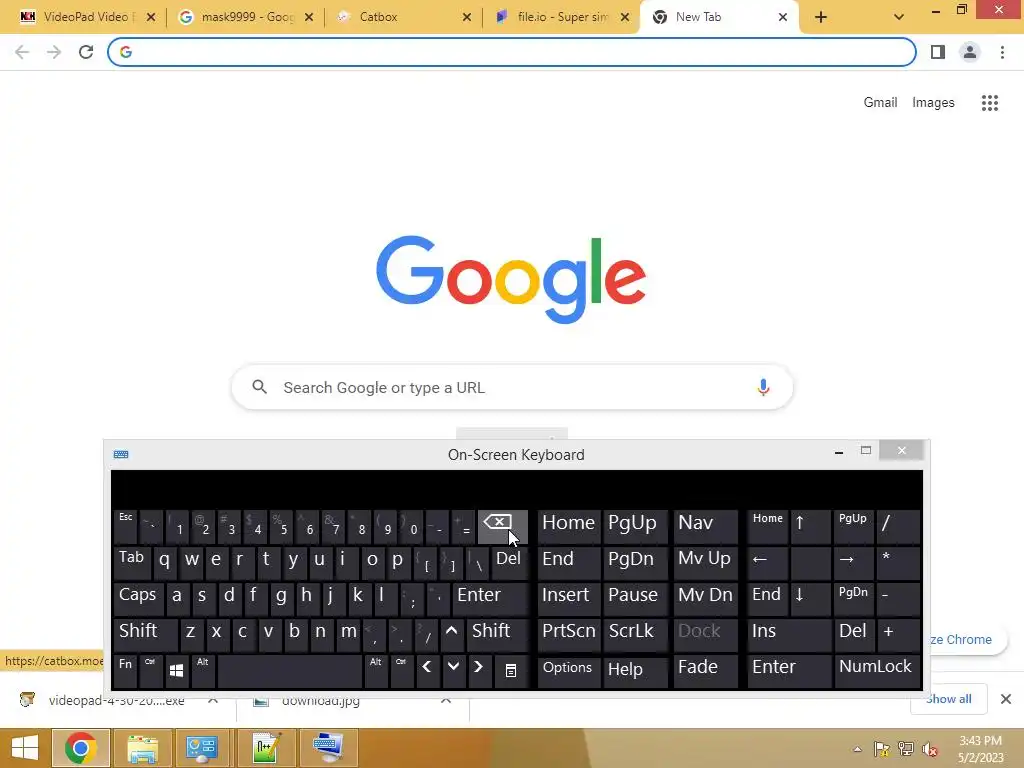The height and width of the screenshot is (768, 1024).
Task: Toggle the NumLock key
Action: point(875,671)
